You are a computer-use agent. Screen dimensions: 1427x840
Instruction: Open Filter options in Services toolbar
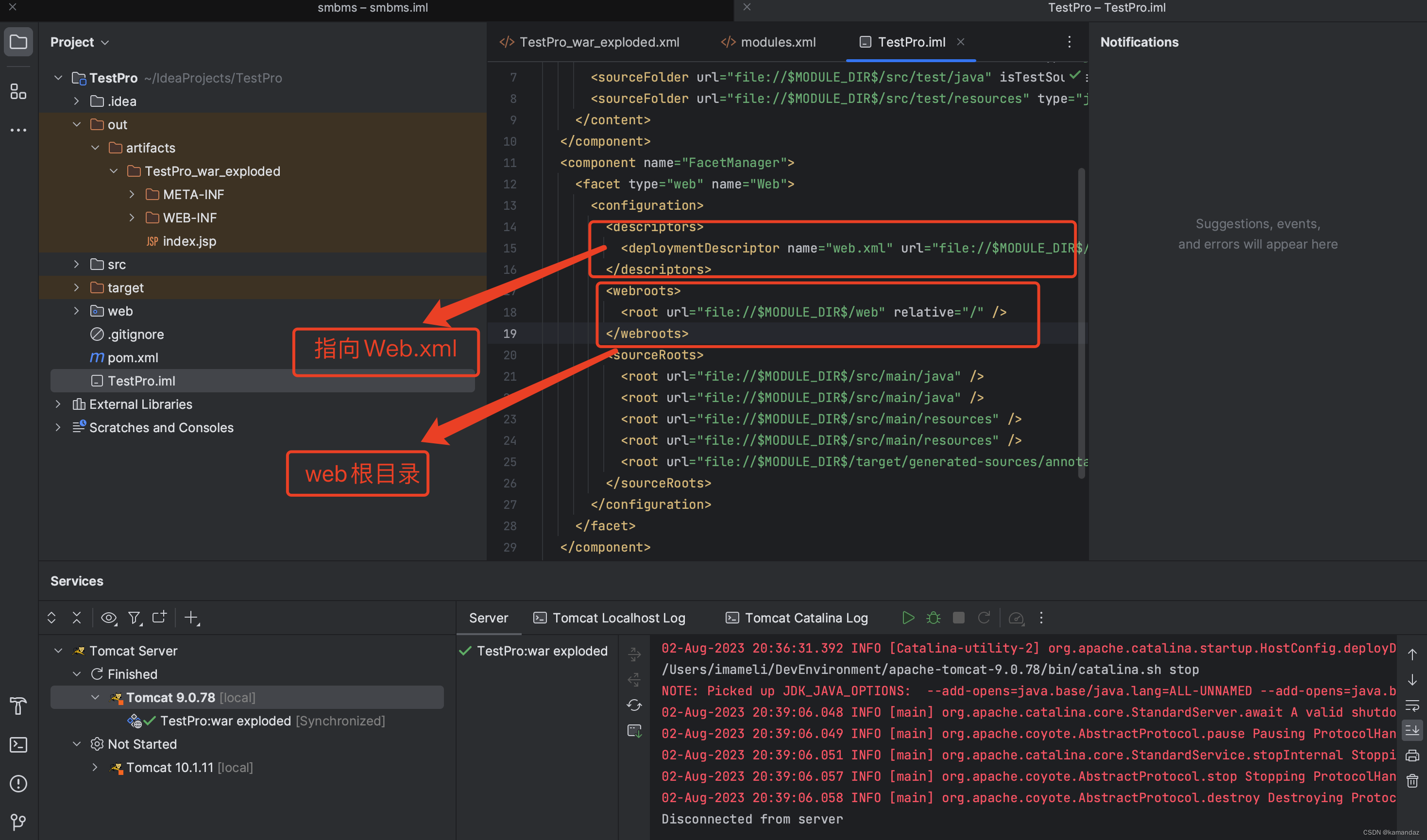tap(134, 618)
